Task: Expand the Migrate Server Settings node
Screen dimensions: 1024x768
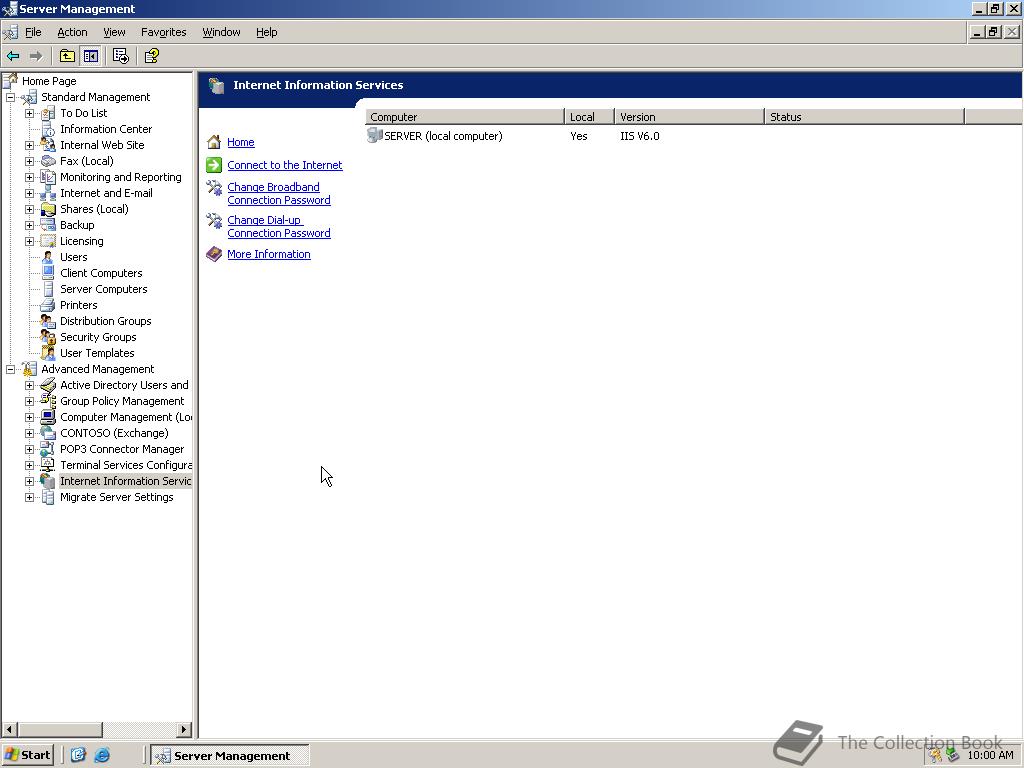Action: (29, 497)
